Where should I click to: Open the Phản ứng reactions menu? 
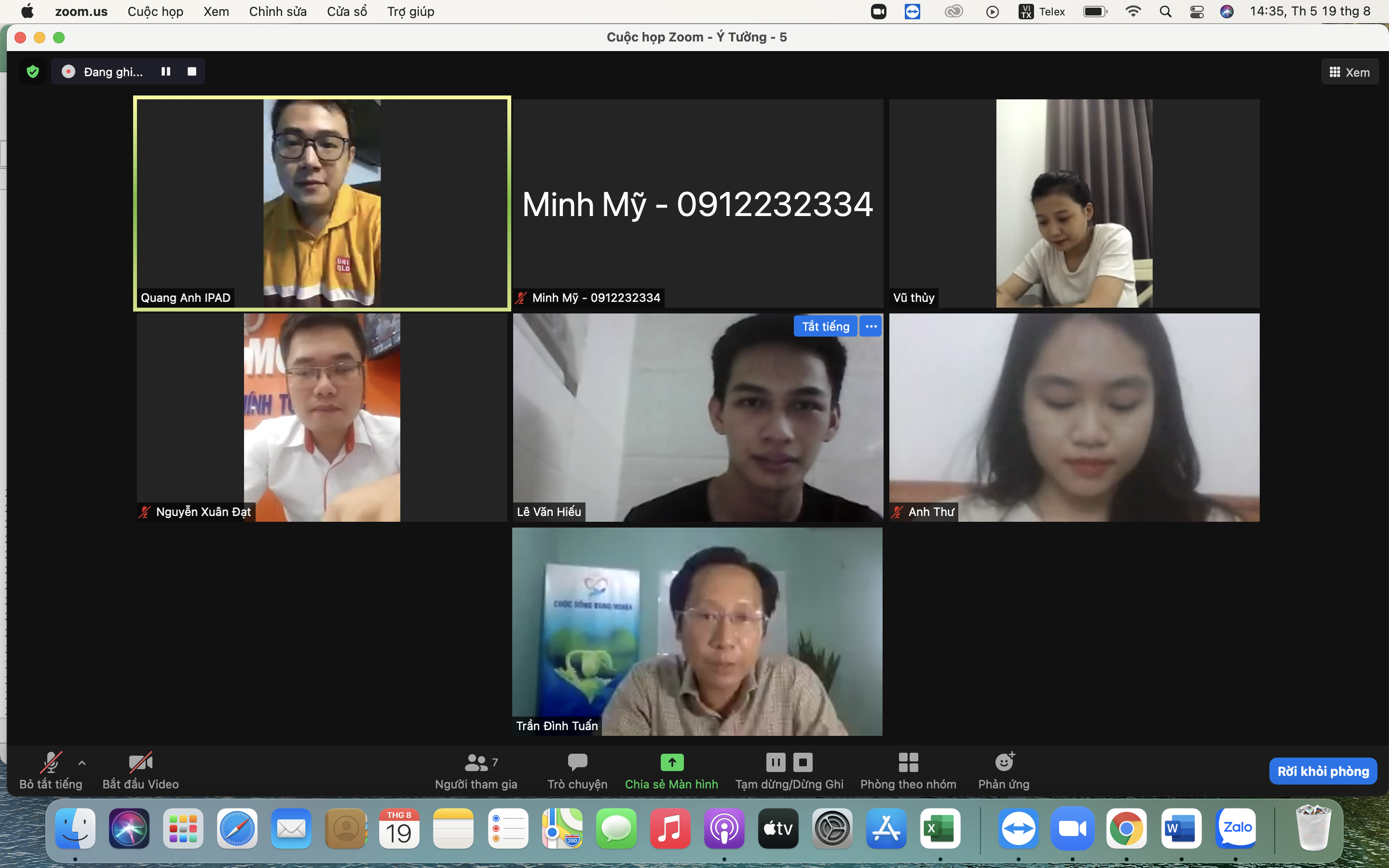(x=1003, y=771)
